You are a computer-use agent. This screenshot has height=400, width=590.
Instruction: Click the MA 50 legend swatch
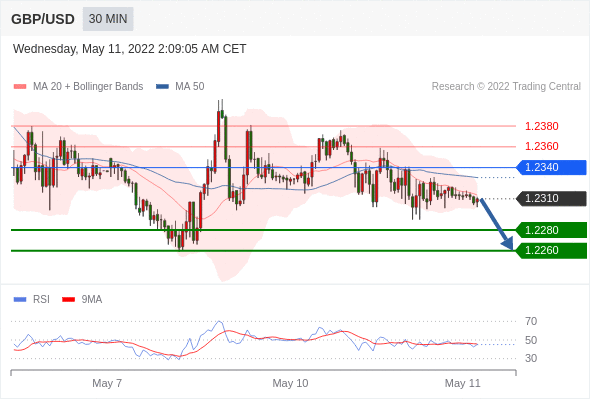point(163,87)
